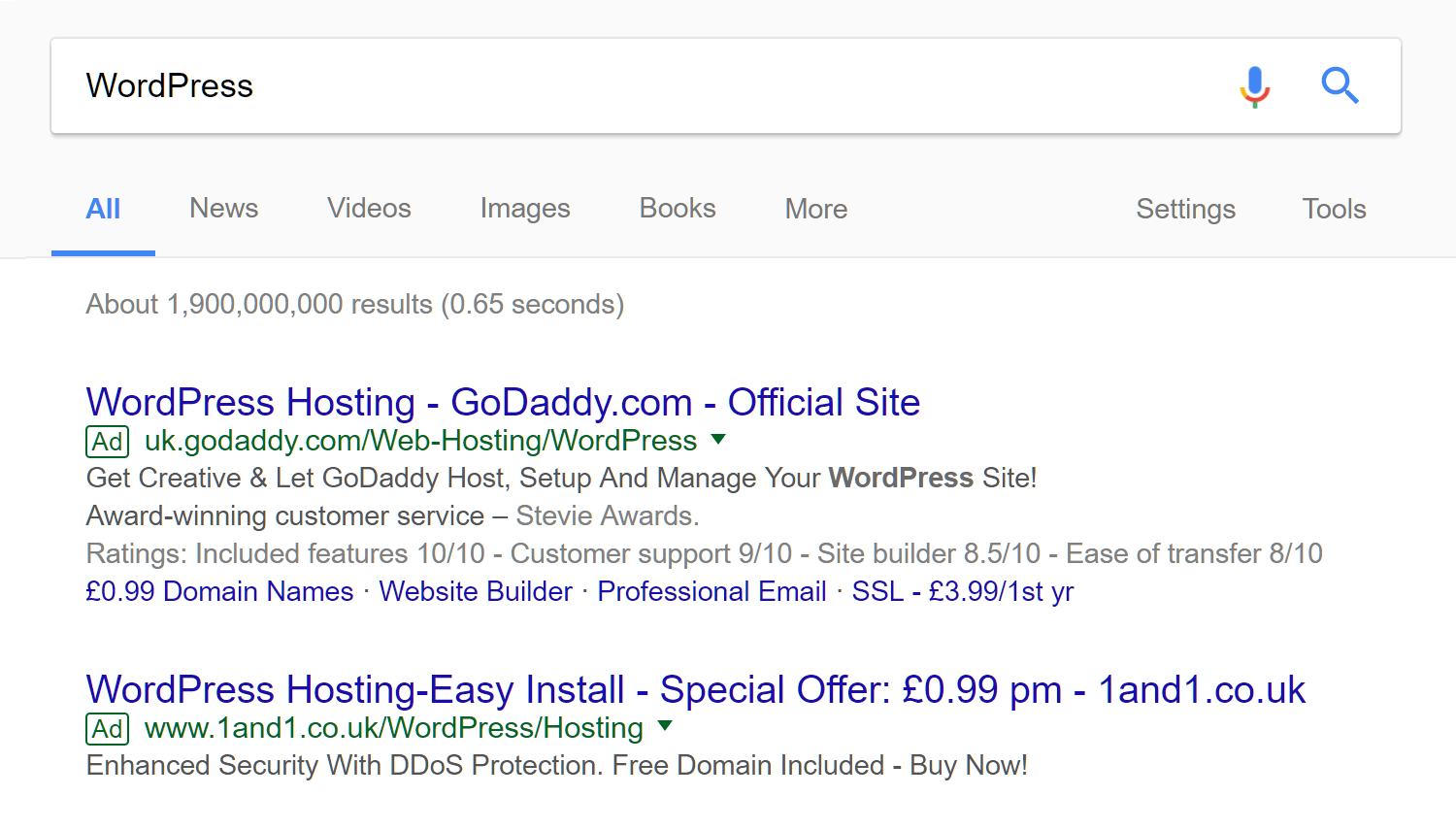Image resolution: width=1456 pixels, height=830 pixels.
Task: Open the SSL - £3.99/1st yr sitelink
Action: [x=963, y=591]
